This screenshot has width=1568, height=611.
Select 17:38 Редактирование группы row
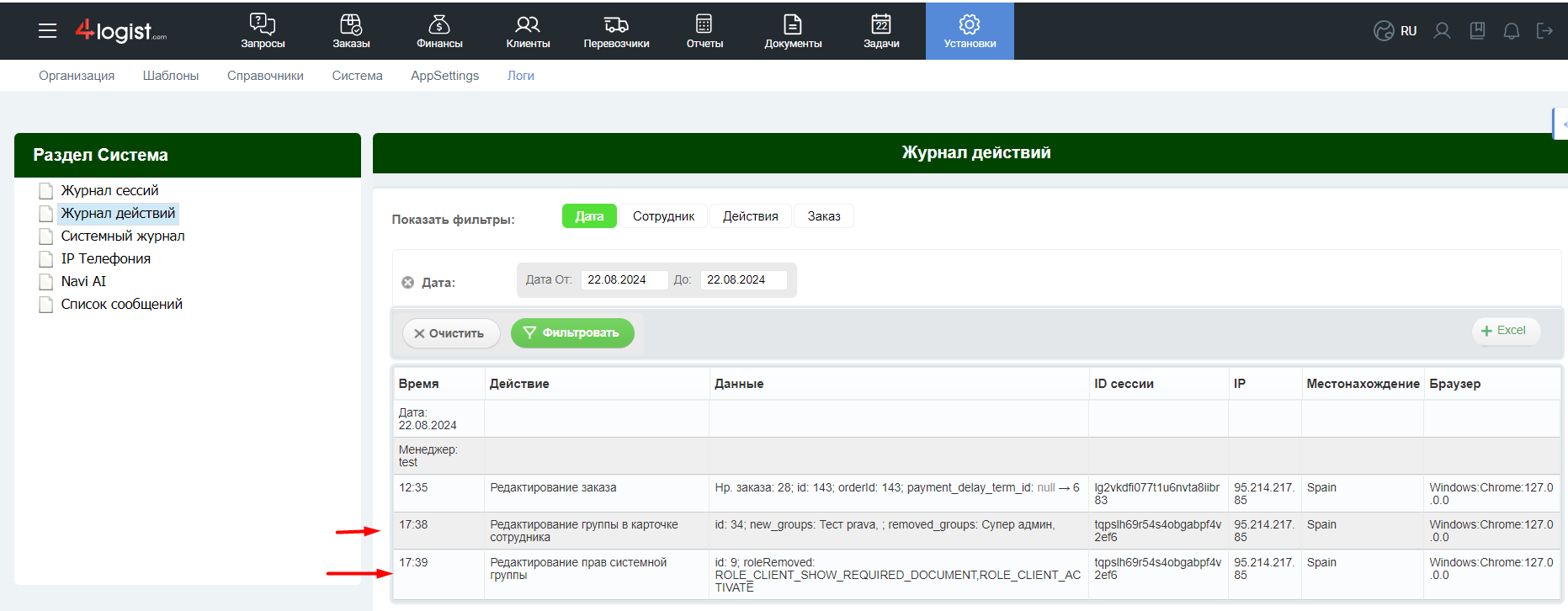[x=976, y=531]
